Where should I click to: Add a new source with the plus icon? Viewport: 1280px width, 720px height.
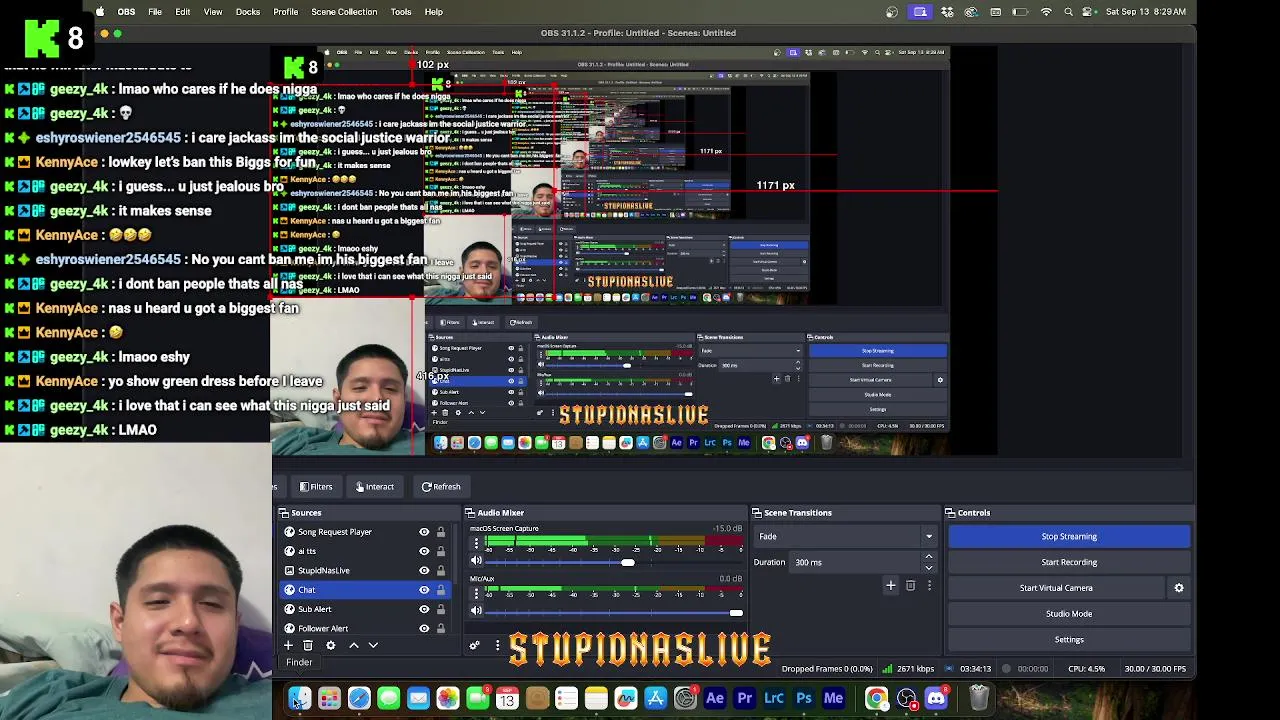(x=288, y=645)
